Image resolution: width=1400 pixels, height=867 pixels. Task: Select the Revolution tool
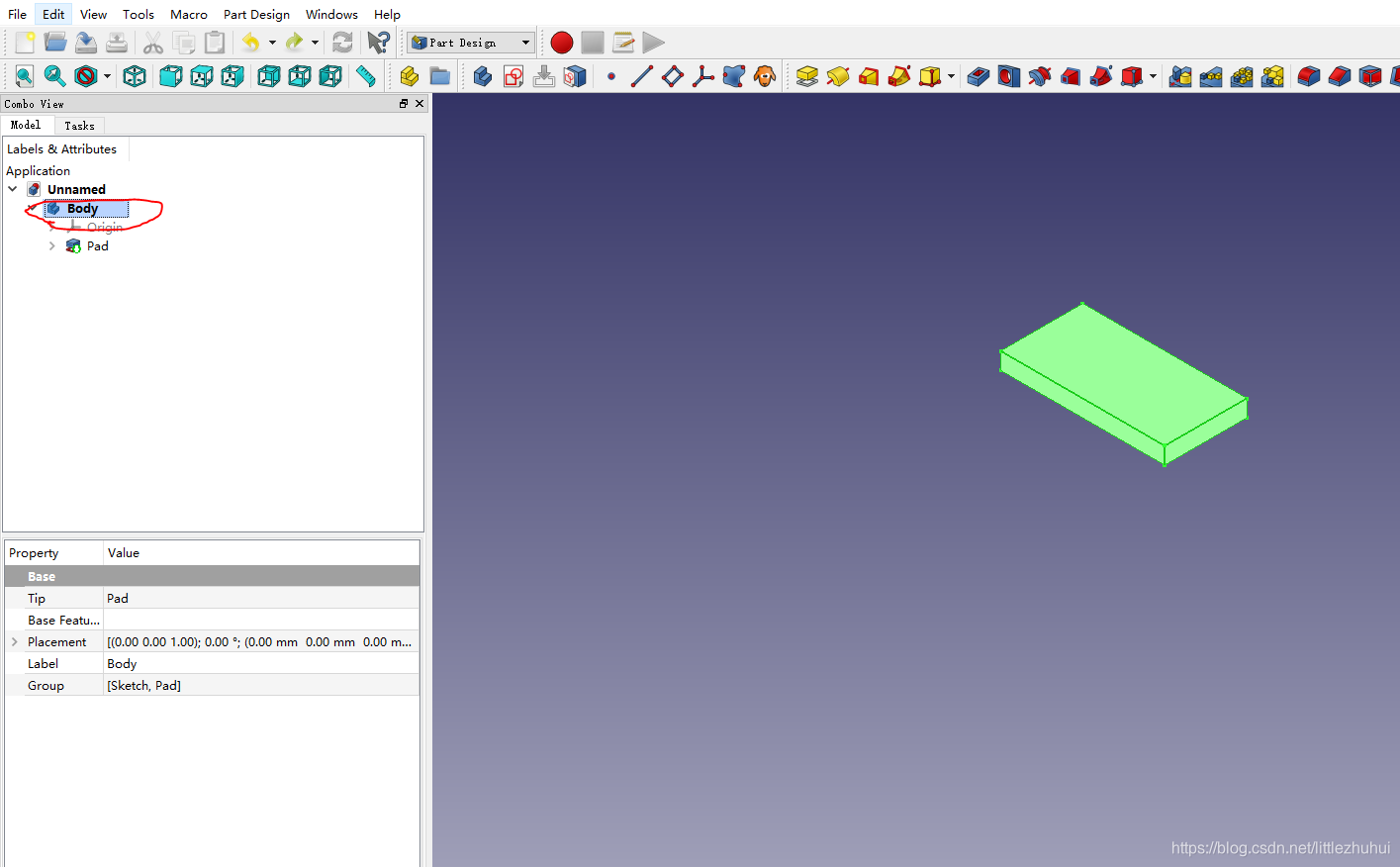tap(837, 76)
